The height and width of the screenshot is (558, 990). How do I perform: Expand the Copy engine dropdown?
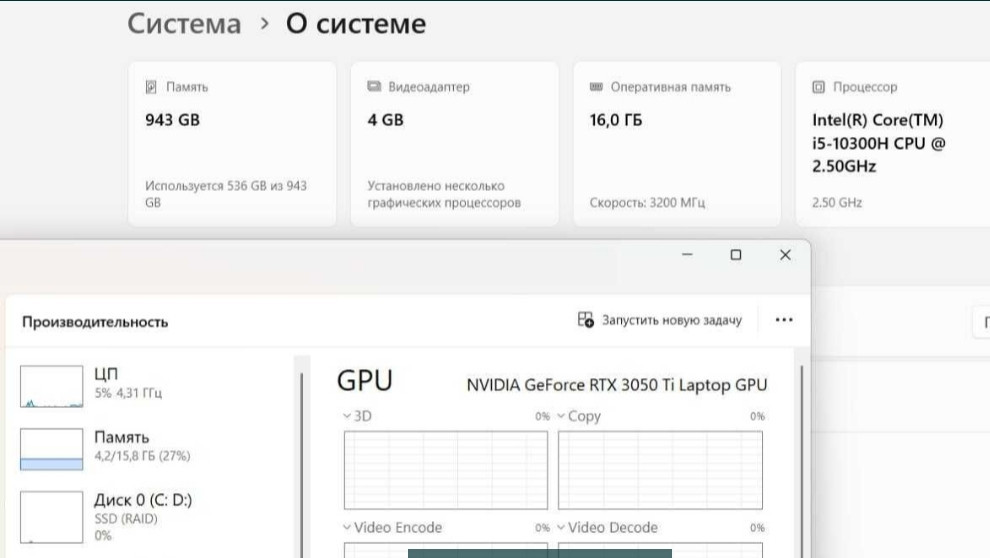point(561,416)
